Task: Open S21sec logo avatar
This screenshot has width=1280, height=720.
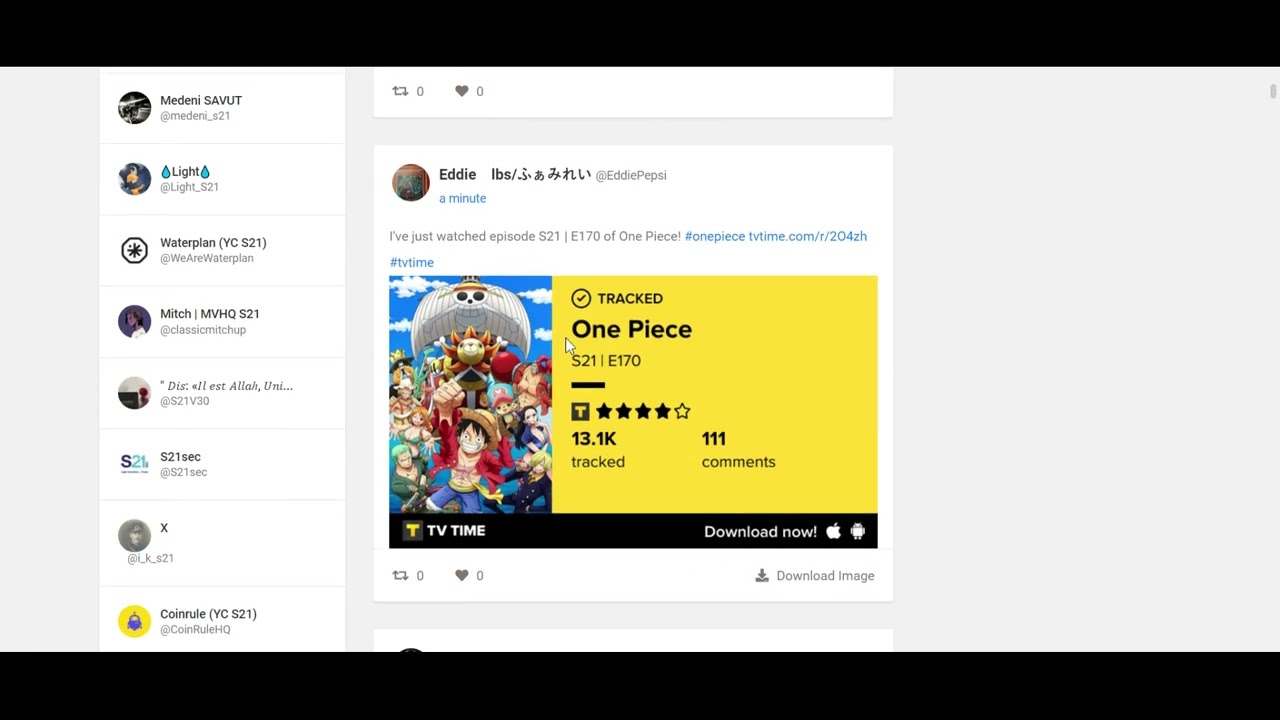Action: click(x=134, y=464)
